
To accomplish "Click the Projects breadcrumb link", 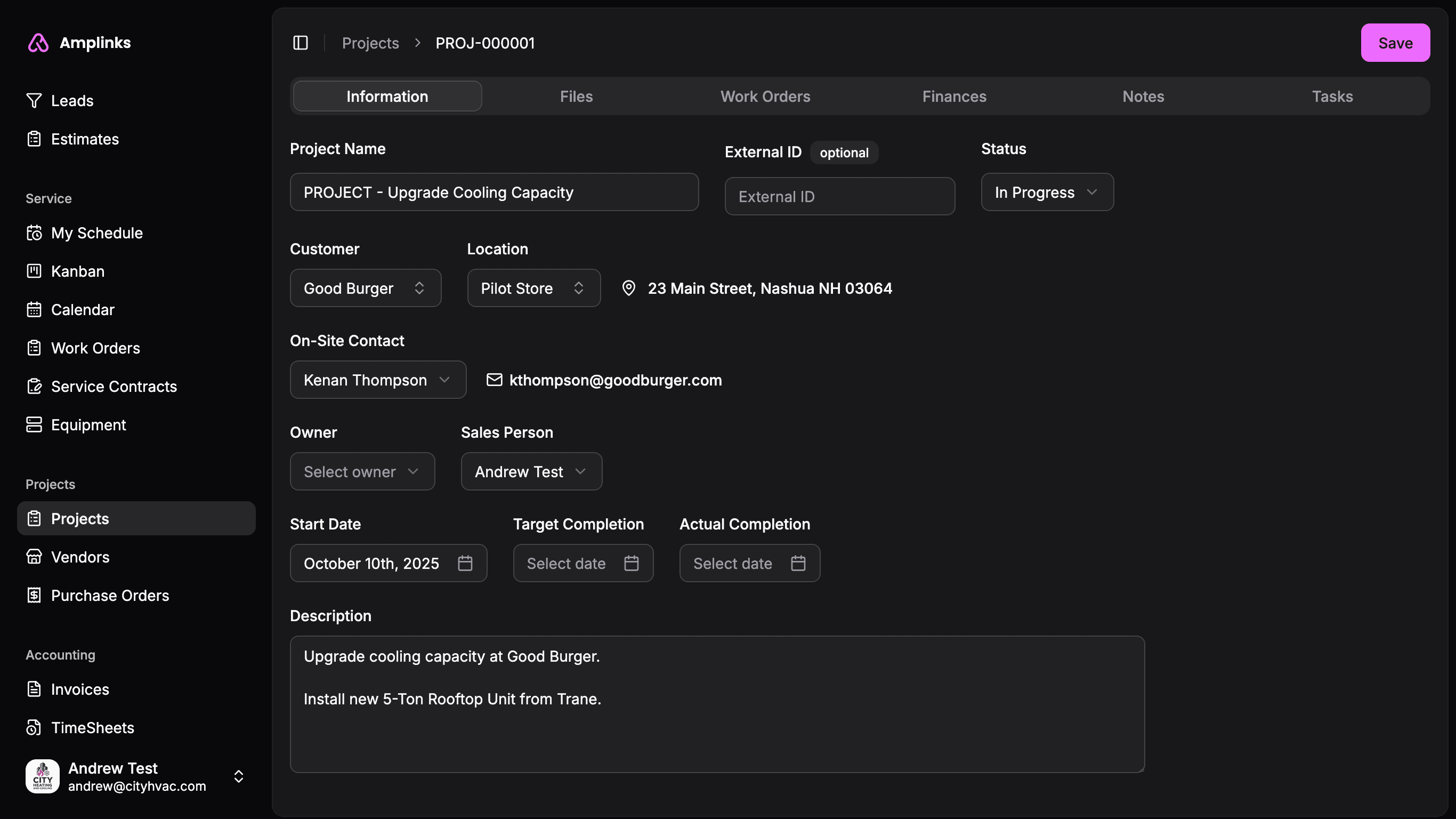I will [x=370, y=43].
